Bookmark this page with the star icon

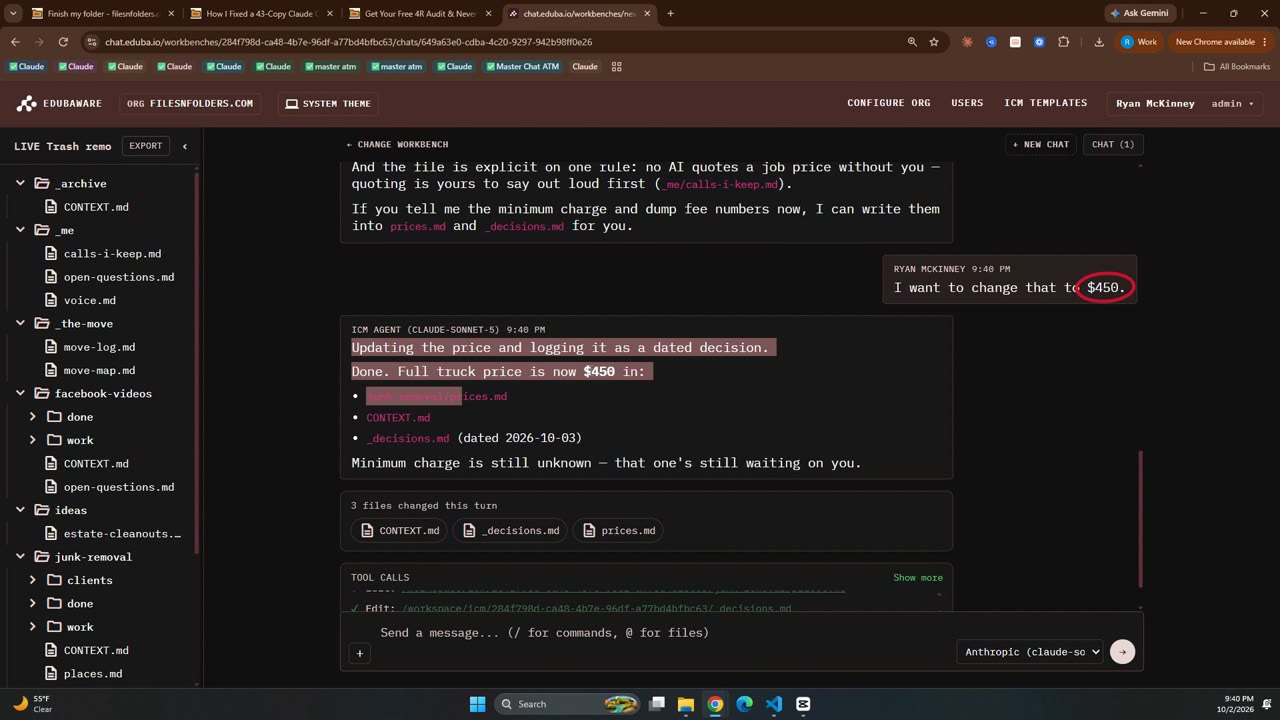point(934,42)
